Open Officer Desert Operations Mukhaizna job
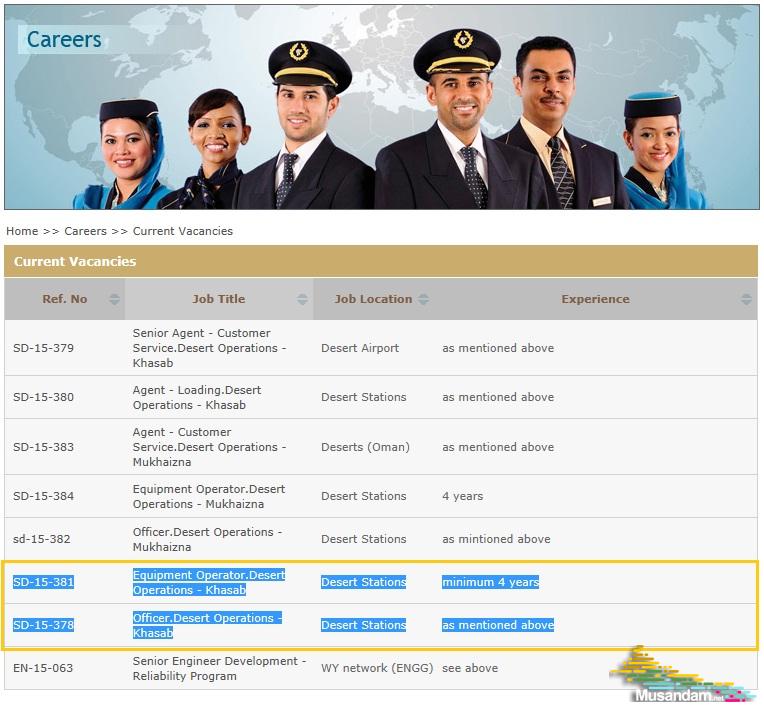Screen dimensions: 764x707 [x=208, y=539]
